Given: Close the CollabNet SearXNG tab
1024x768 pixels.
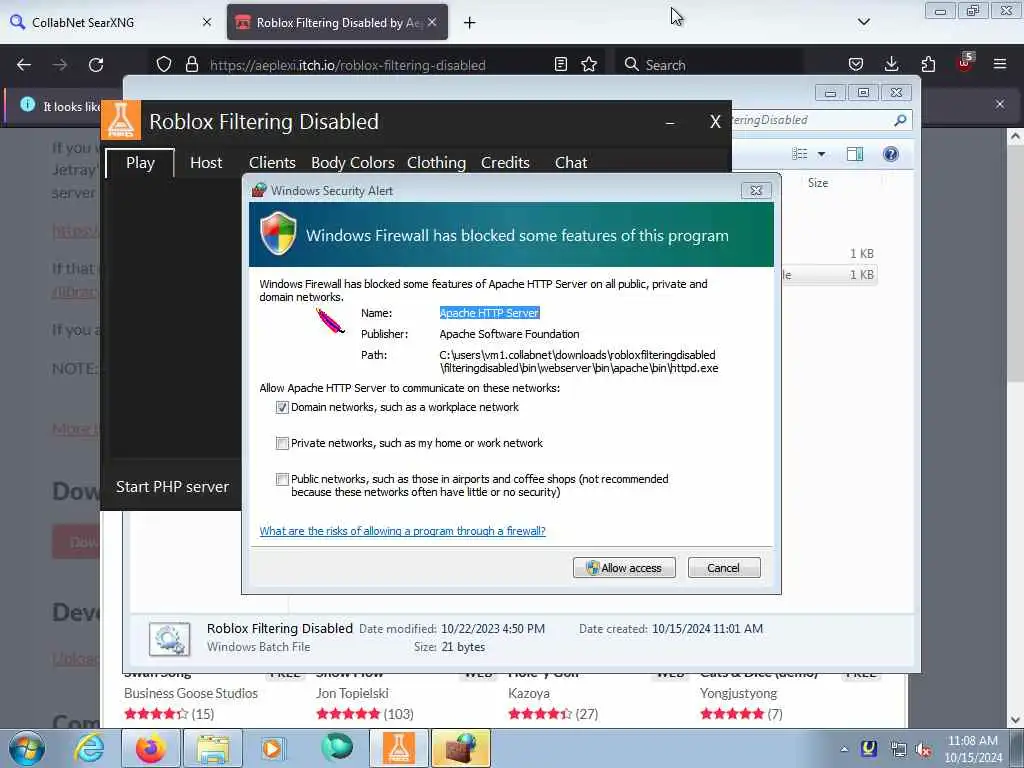Looking at the screenshot, I should (207, 22).
